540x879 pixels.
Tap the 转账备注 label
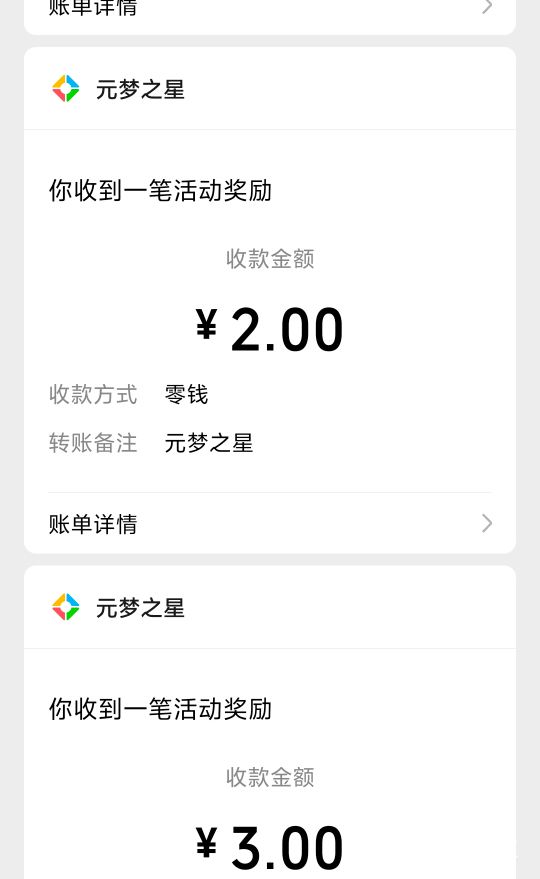coord(93,443)
